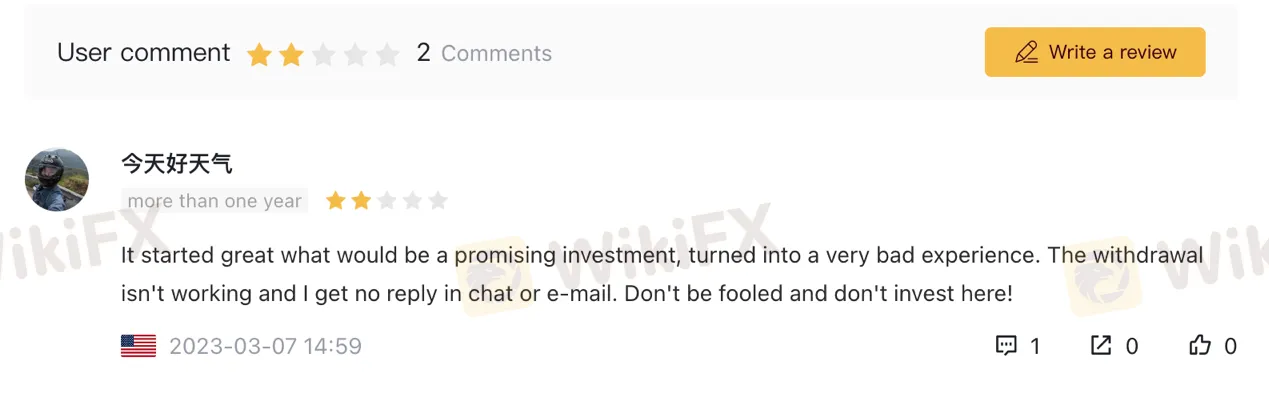Click the review date 2023-03-07 14:59

265,346
